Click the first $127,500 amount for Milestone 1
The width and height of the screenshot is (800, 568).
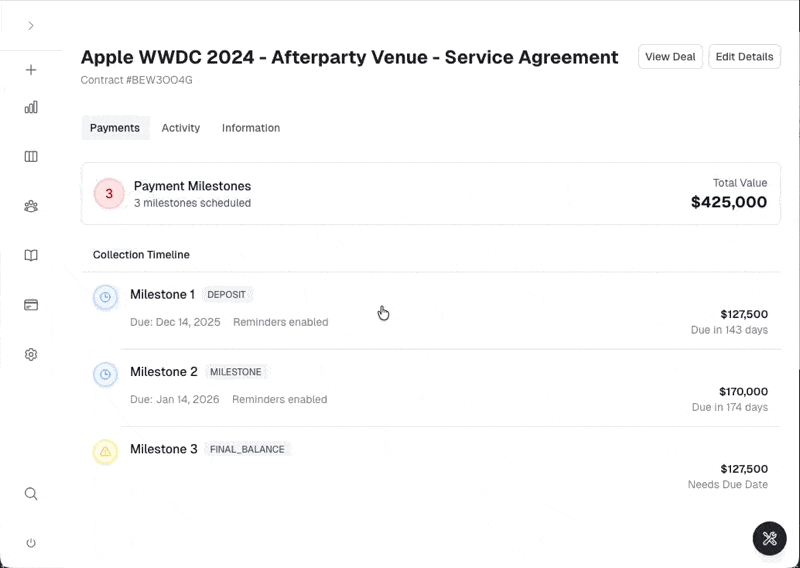(x=744, y=314)
